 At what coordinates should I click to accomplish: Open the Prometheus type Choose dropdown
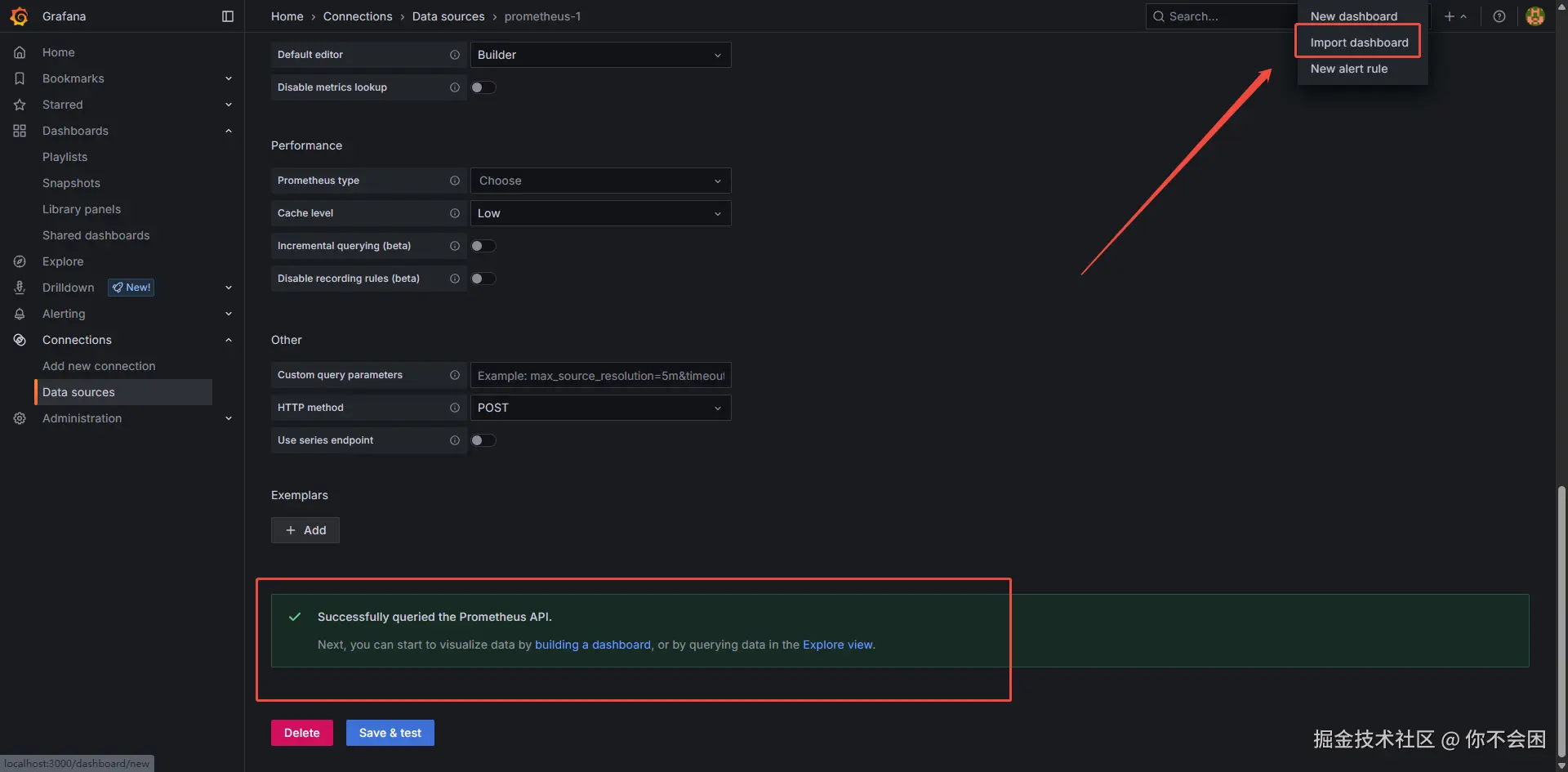click(600, 181)
